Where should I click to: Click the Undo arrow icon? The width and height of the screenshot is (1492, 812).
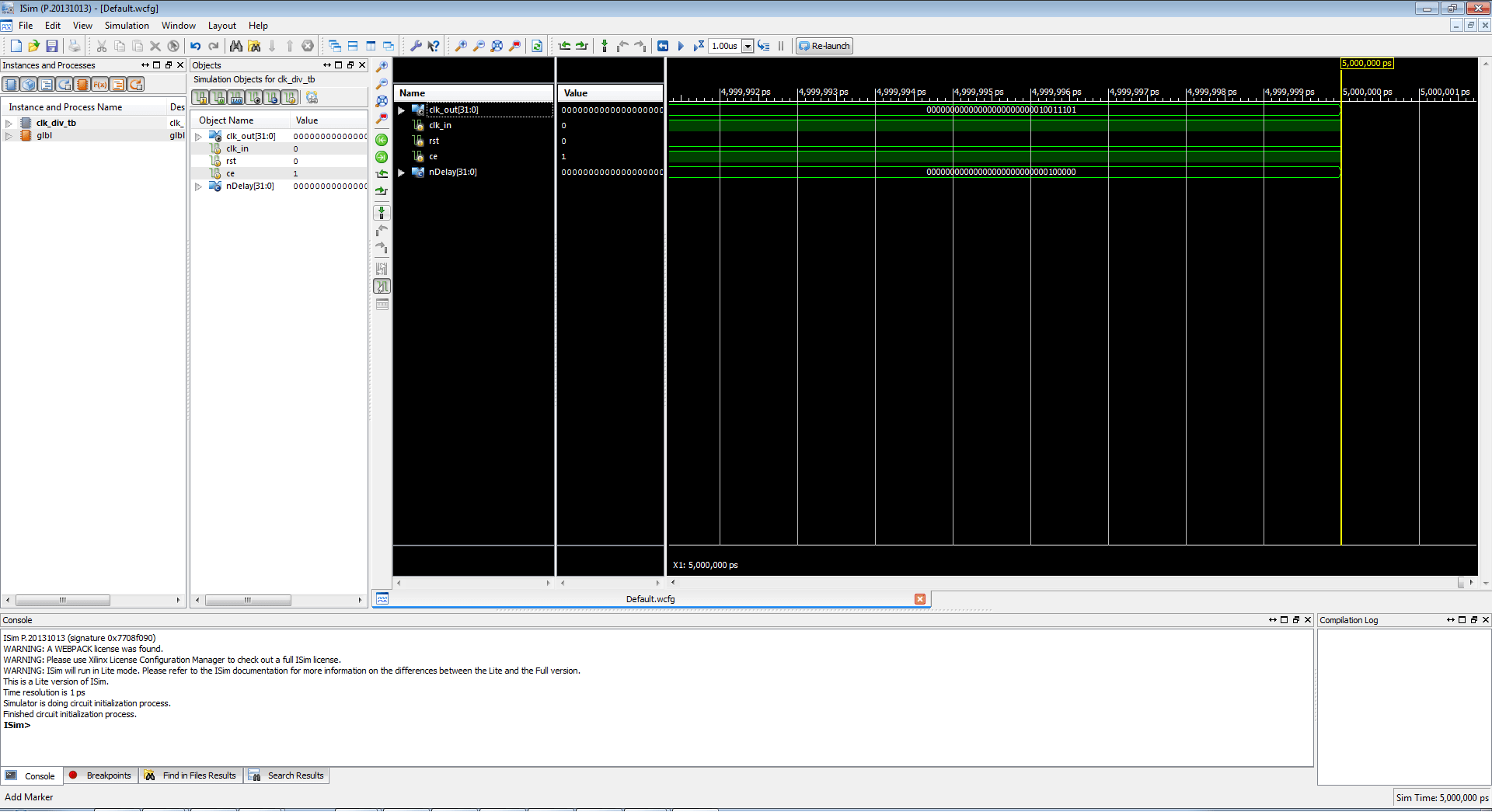[x=196, y=46]
